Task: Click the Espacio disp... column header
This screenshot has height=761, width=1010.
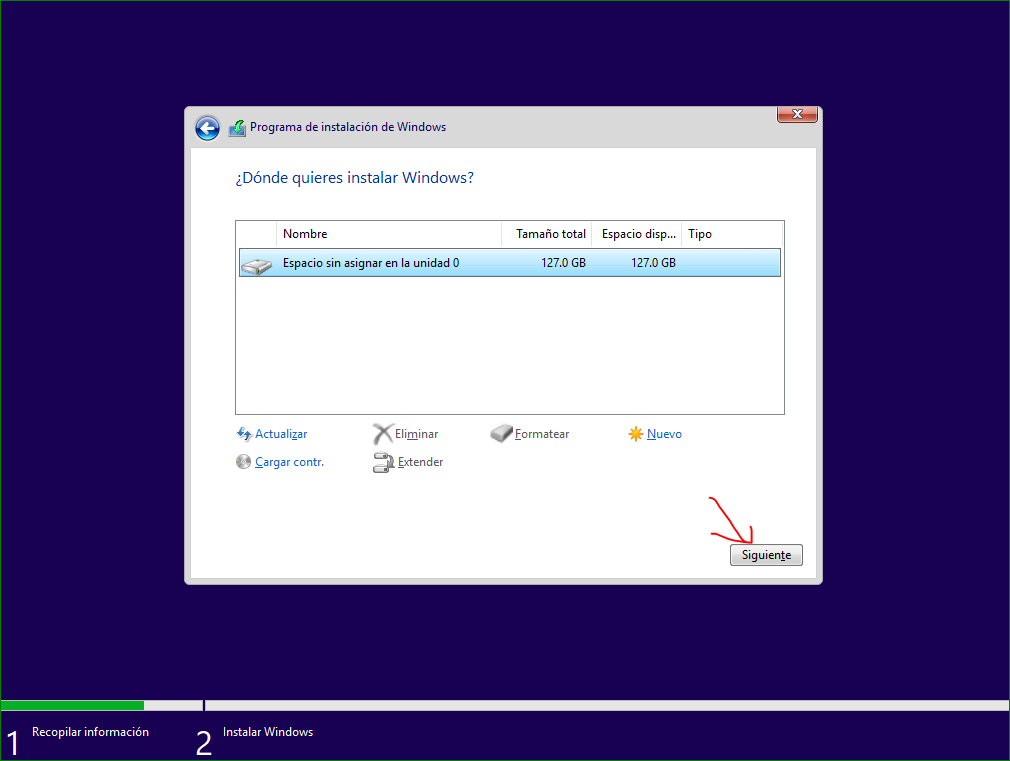Action: tap(636, 234)
